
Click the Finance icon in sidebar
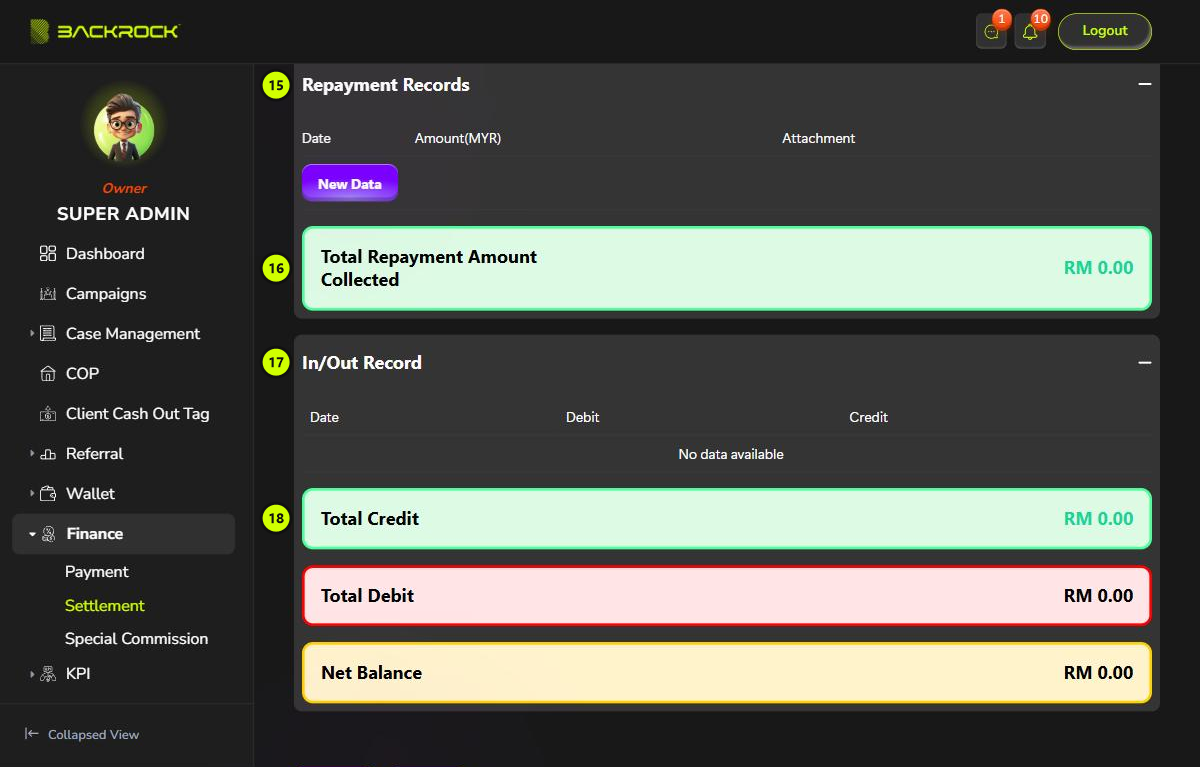pos(48,534)
